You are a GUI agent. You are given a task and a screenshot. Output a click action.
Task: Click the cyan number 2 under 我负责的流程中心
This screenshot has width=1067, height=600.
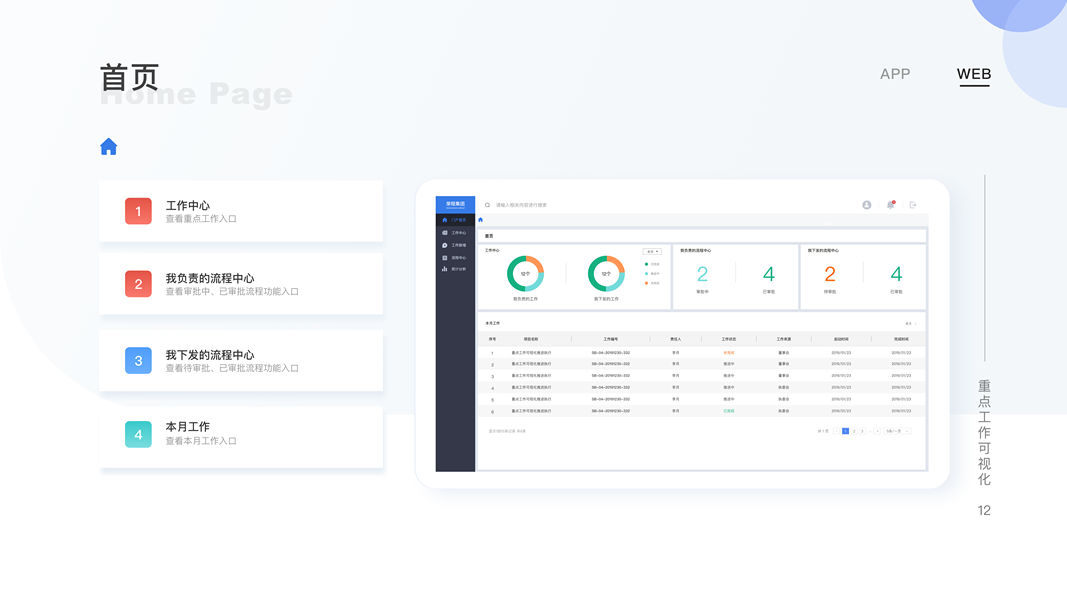pos(702,274)
